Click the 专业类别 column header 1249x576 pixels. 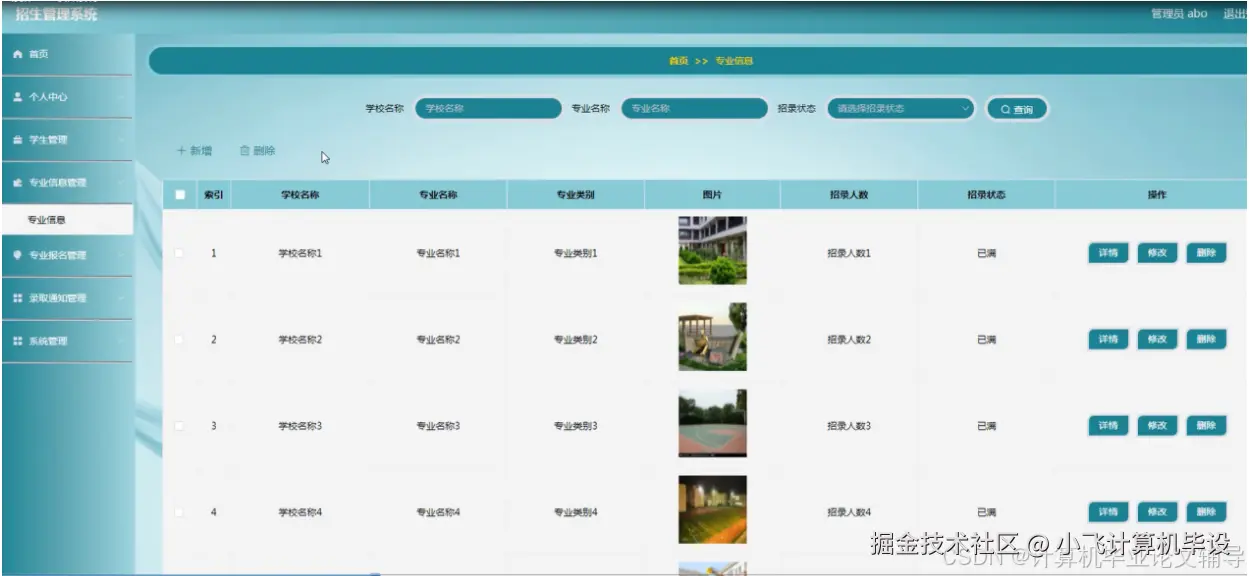pos(575,195)
